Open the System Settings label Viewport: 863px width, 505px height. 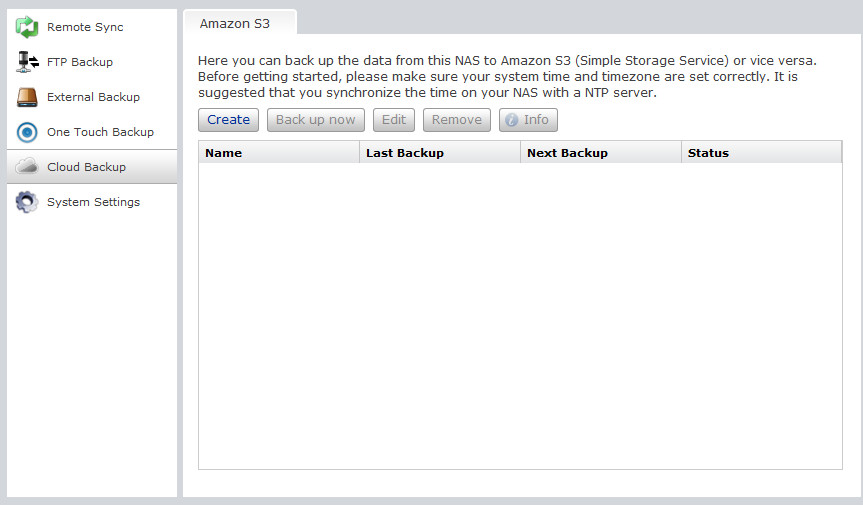coord(93,202)
